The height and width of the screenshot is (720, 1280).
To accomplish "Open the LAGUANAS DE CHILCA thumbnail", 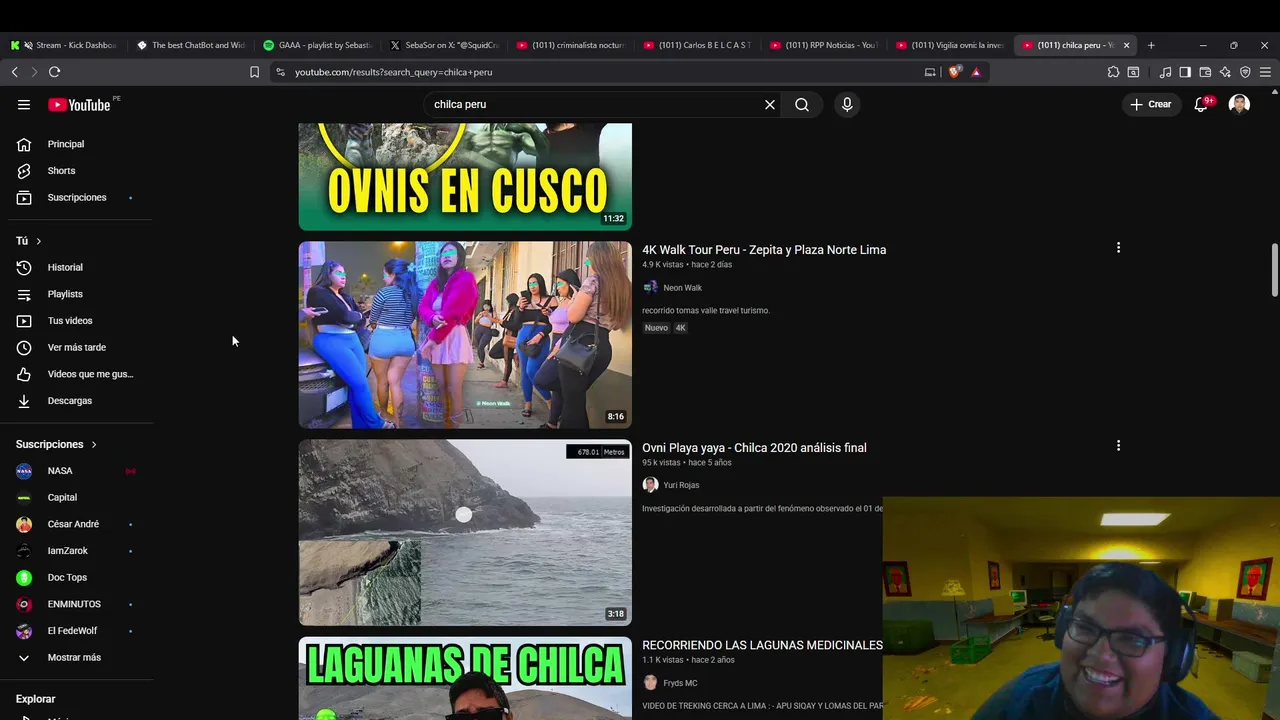I will 465,679.
